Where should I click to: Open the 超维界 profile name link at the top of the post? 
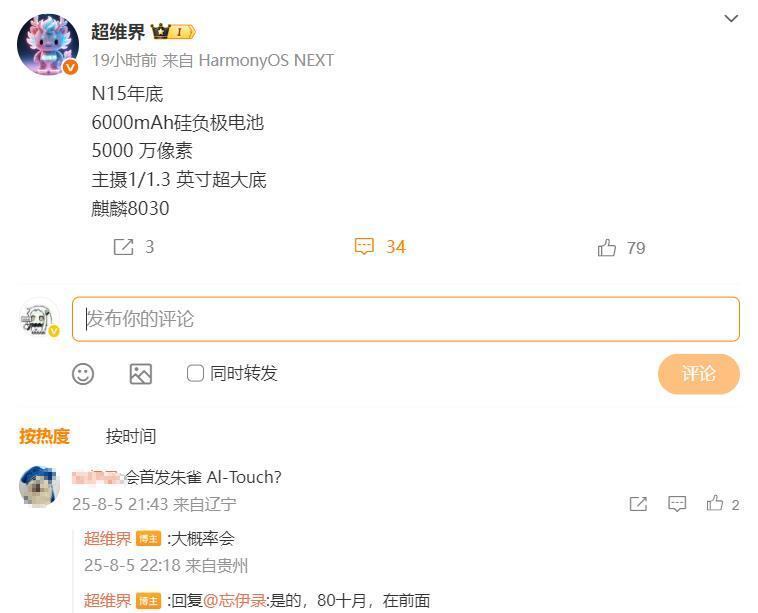point(118,32)
